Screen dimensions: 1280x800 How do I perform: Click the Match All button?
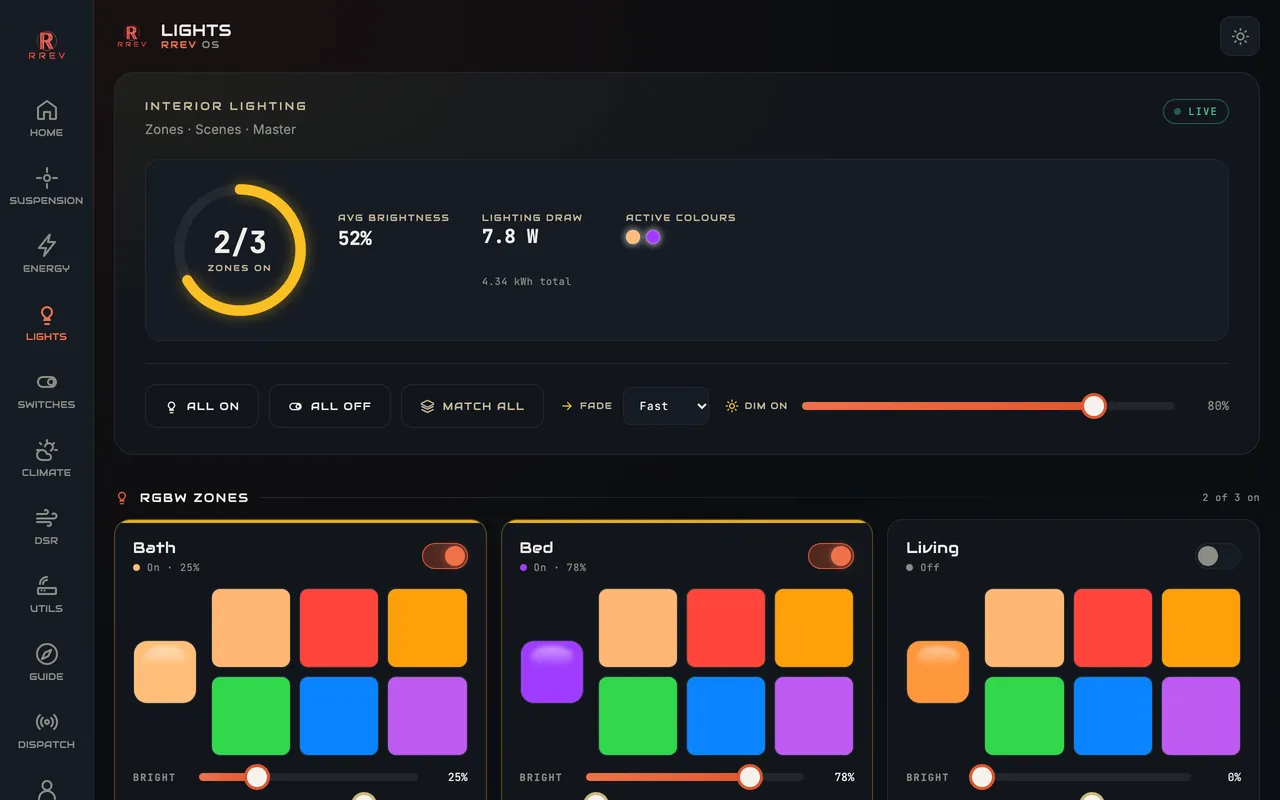tap(472, 406)
